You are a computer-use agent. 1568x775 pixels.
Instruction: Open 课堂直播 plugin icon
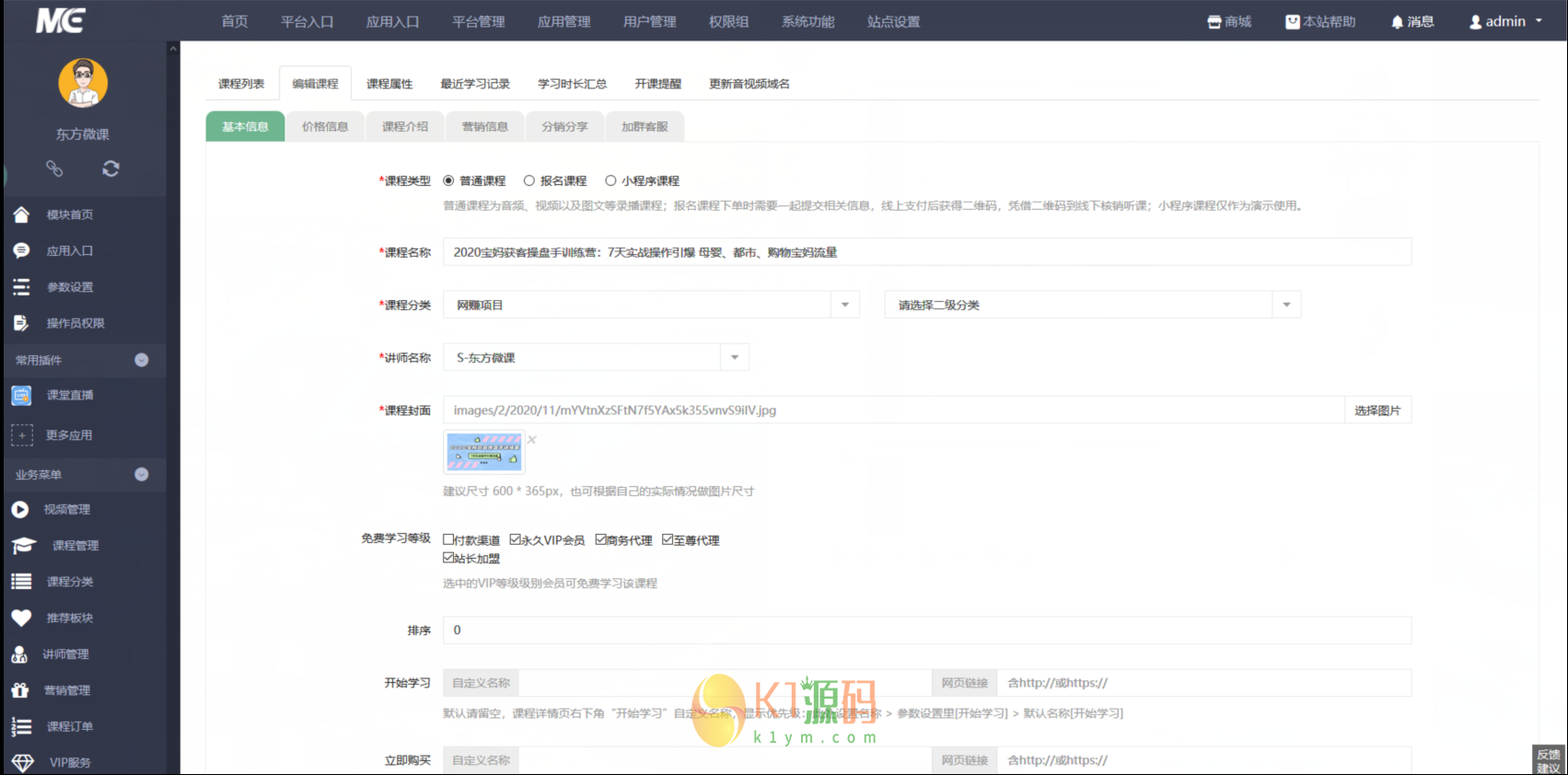[21, 395]
